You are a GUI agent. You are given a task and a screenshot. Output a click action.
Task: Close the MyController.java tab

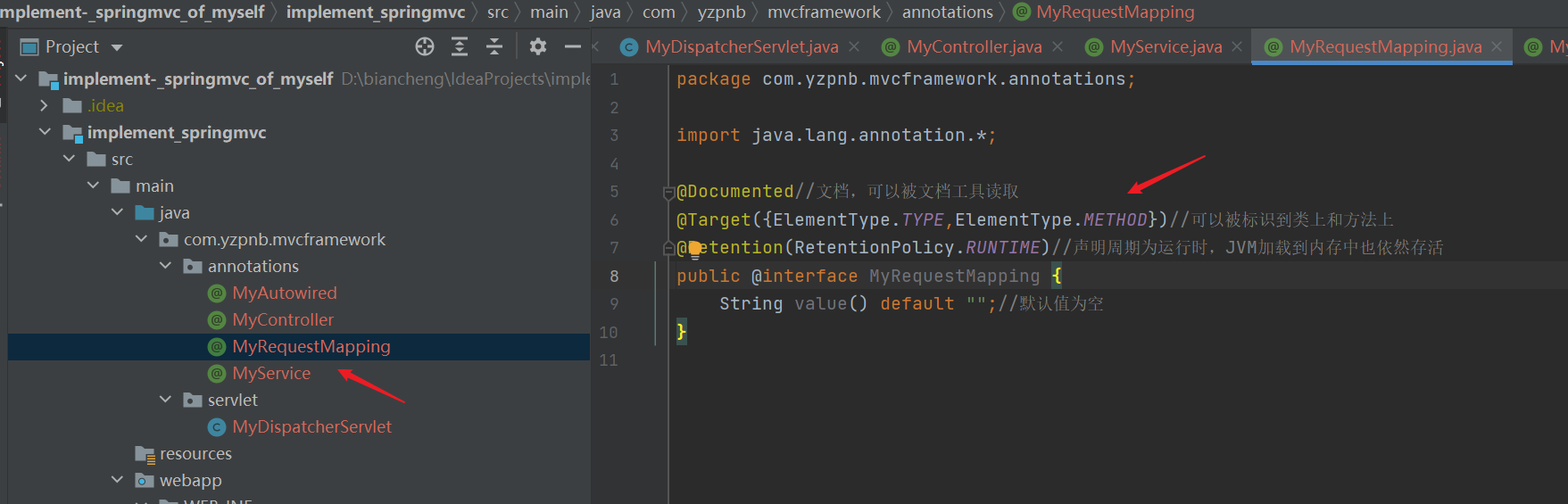pos(1058,46)
